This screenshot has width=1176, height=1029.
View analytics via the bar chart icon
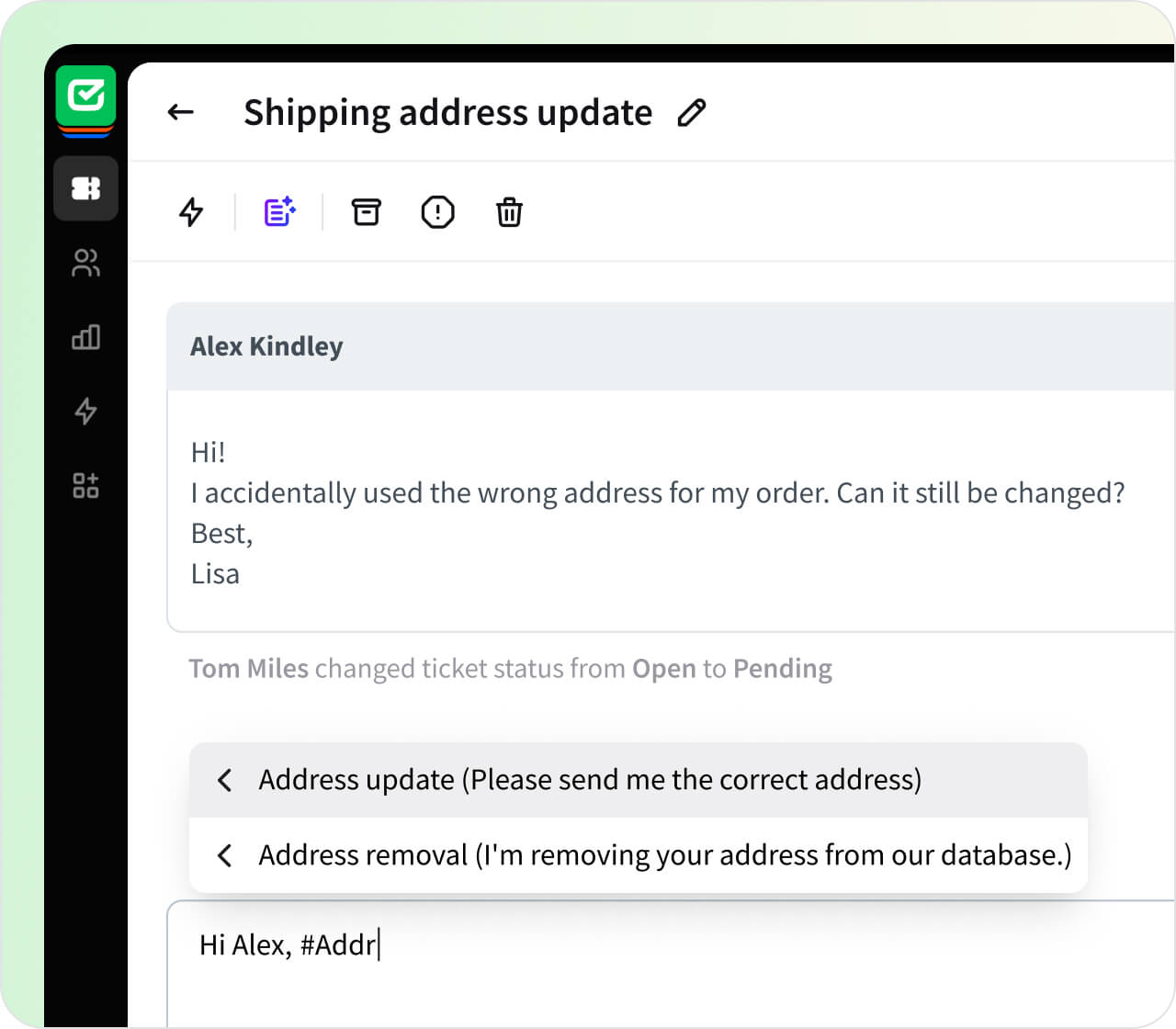(x=85, y=338)
